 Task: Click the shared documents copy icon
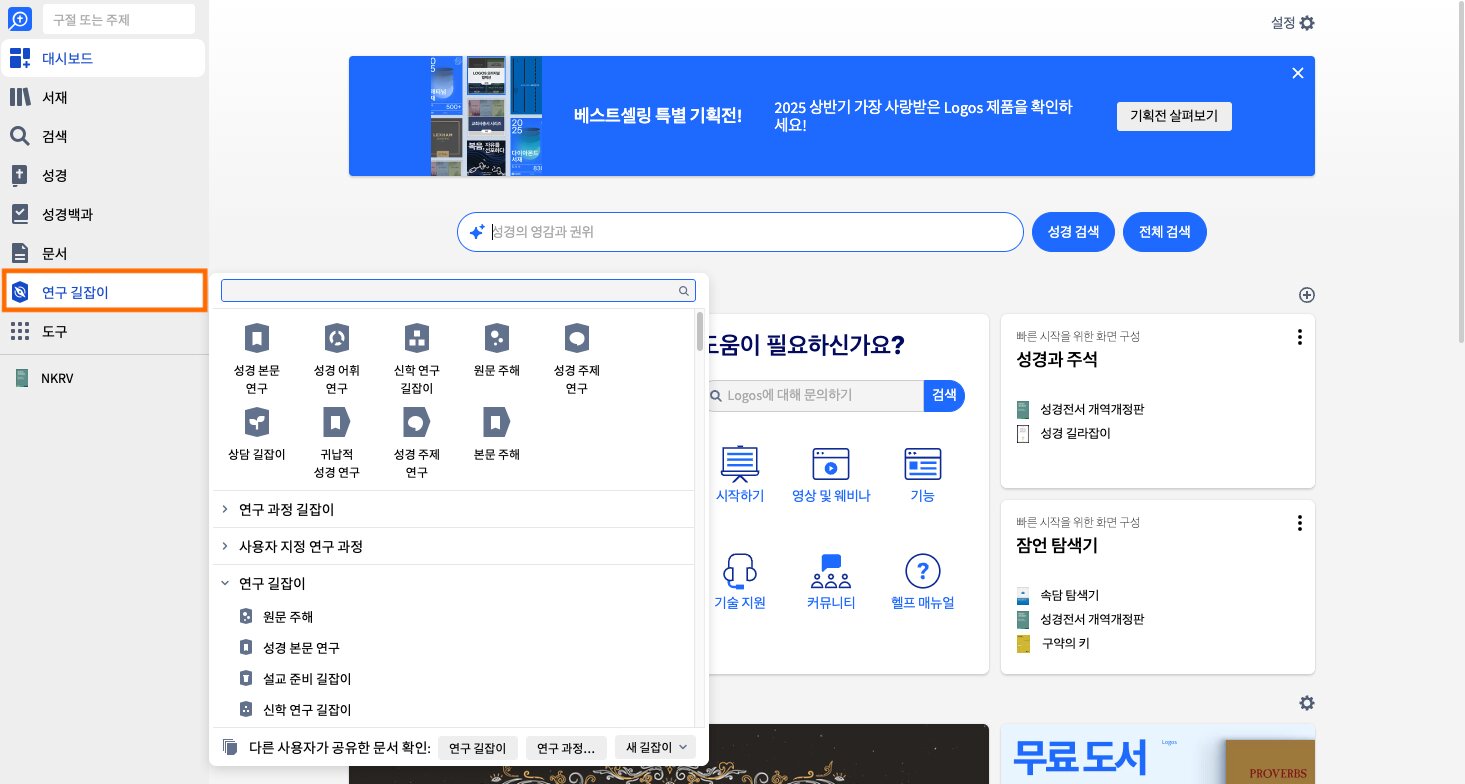pos(230,747)
